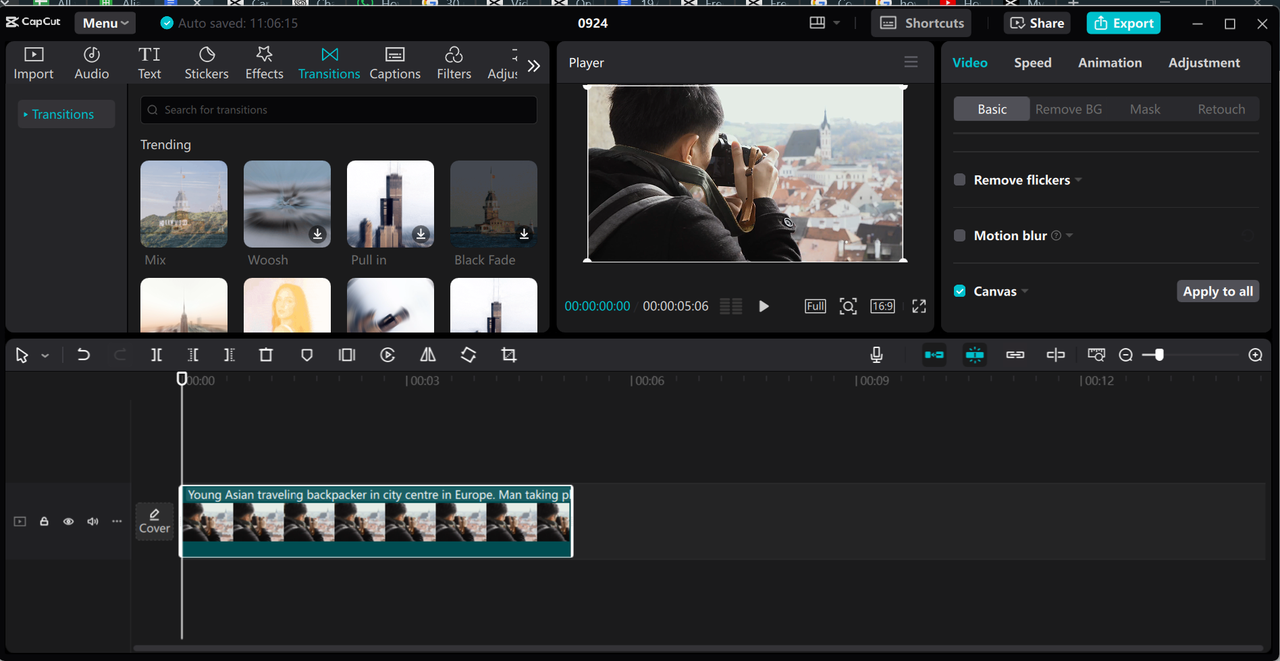Enter fullscreen player view
Screen dimensions: 1280x661
click(x=919, y=306)
